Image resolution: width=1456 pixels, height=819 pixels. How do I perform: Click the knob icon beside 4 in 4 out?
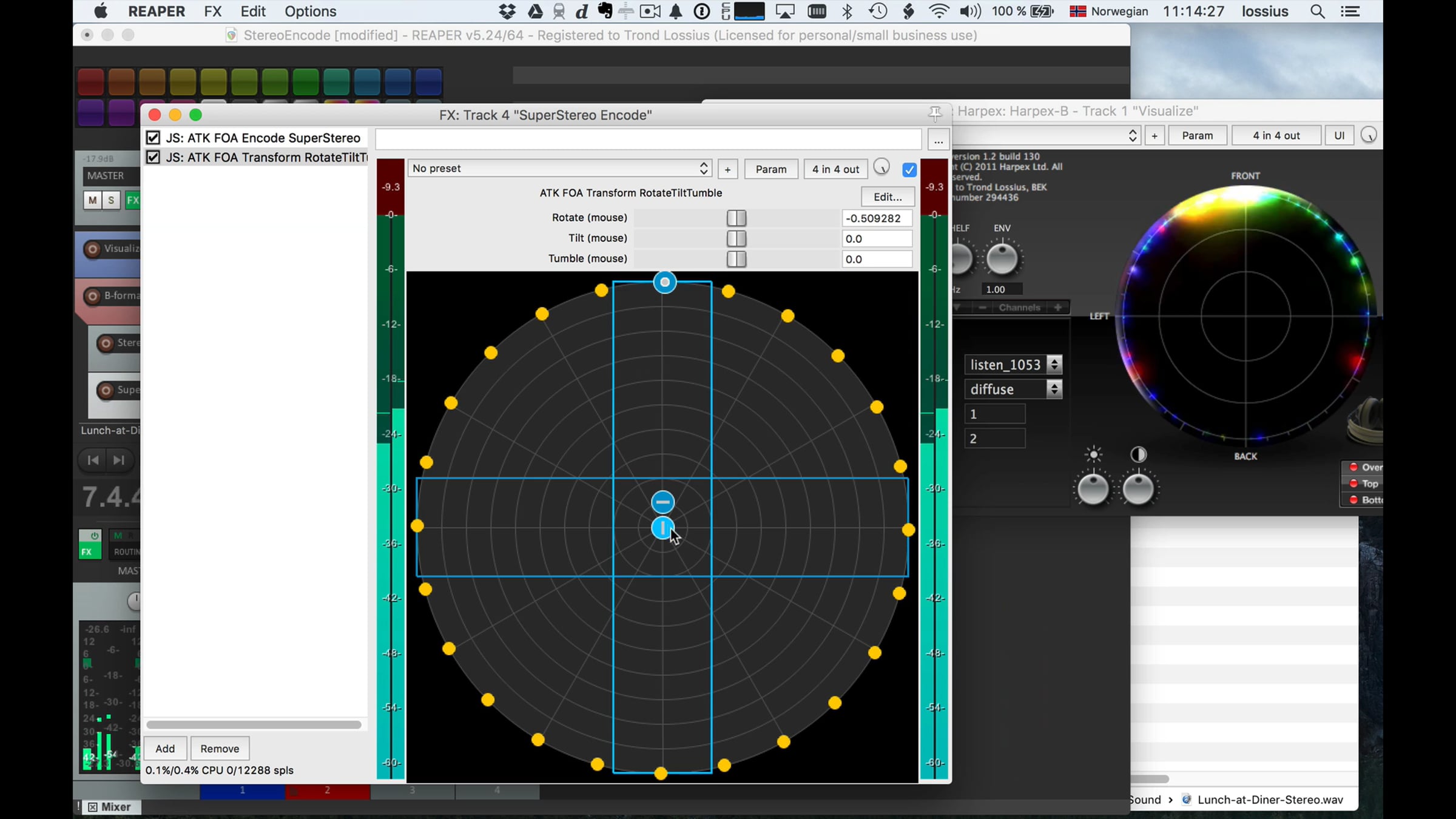point(881,167)
